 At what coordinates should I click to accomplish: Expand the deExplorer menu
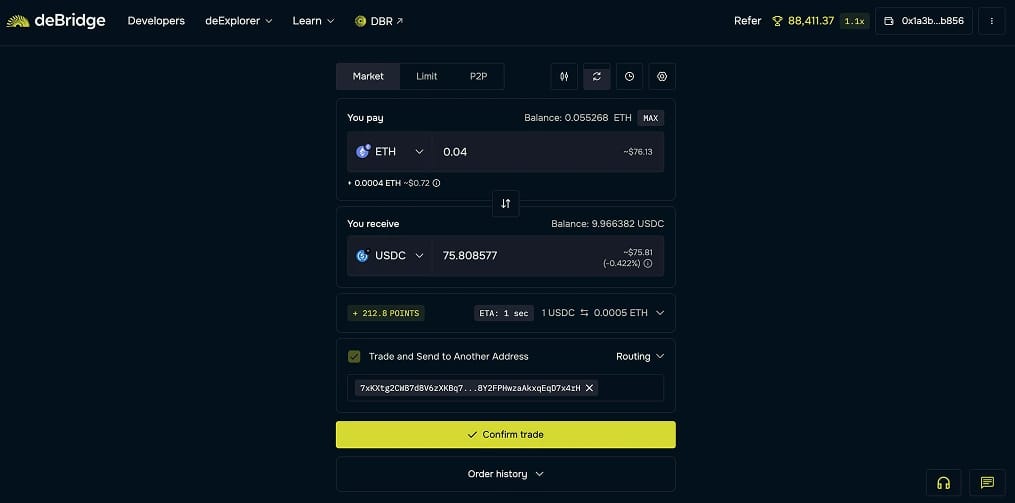pyautogui.click(x=239, y=21)
